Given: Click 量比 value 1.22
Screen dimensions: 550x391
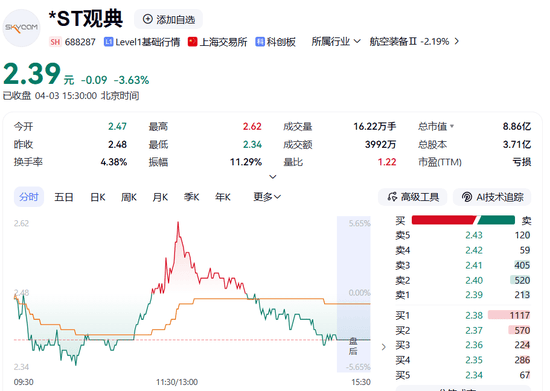Looking at the screenshot, I should pos(387,162).
